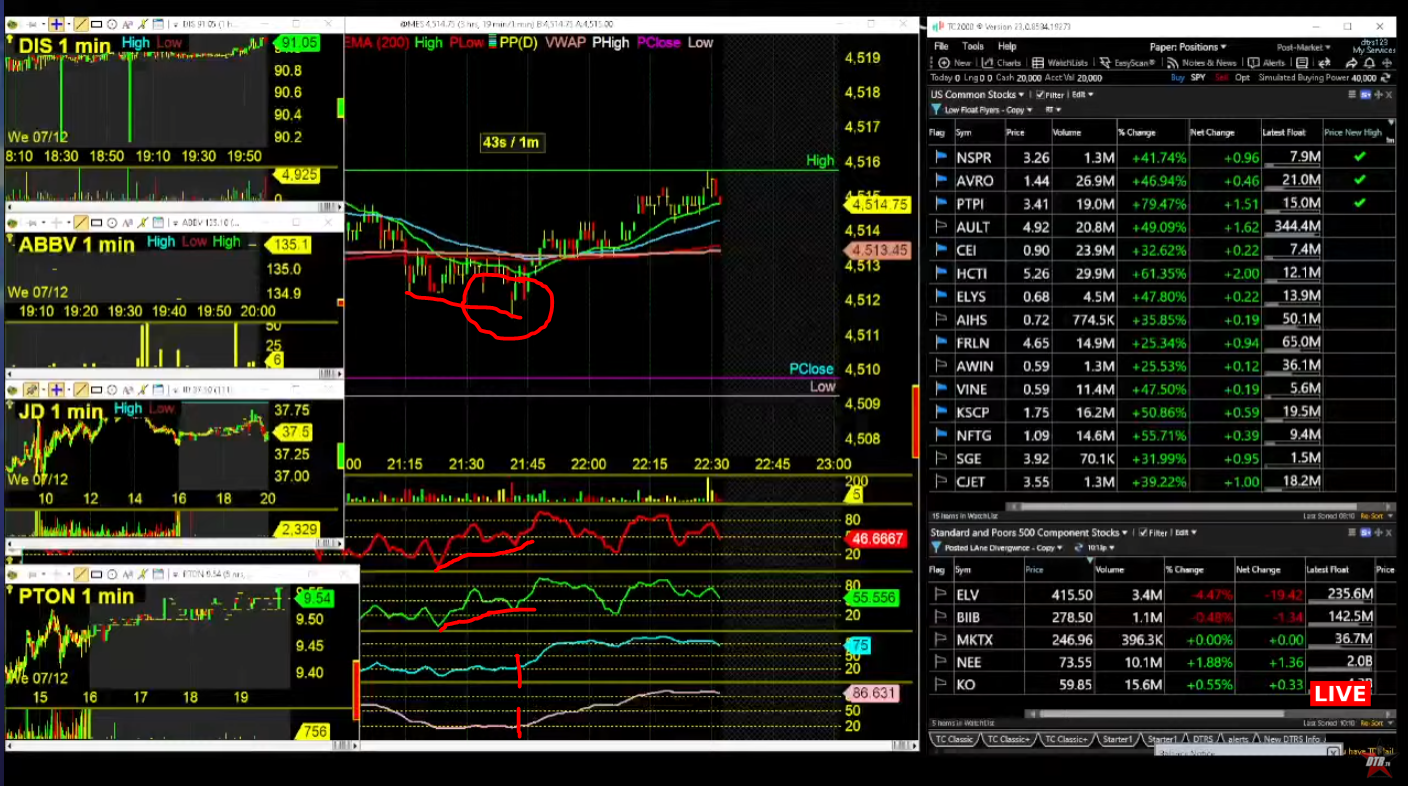Toggle Price New High checkmark for PTPI
The width and height of the screenshot is (1408, 786).
[x=1358, y=203]
